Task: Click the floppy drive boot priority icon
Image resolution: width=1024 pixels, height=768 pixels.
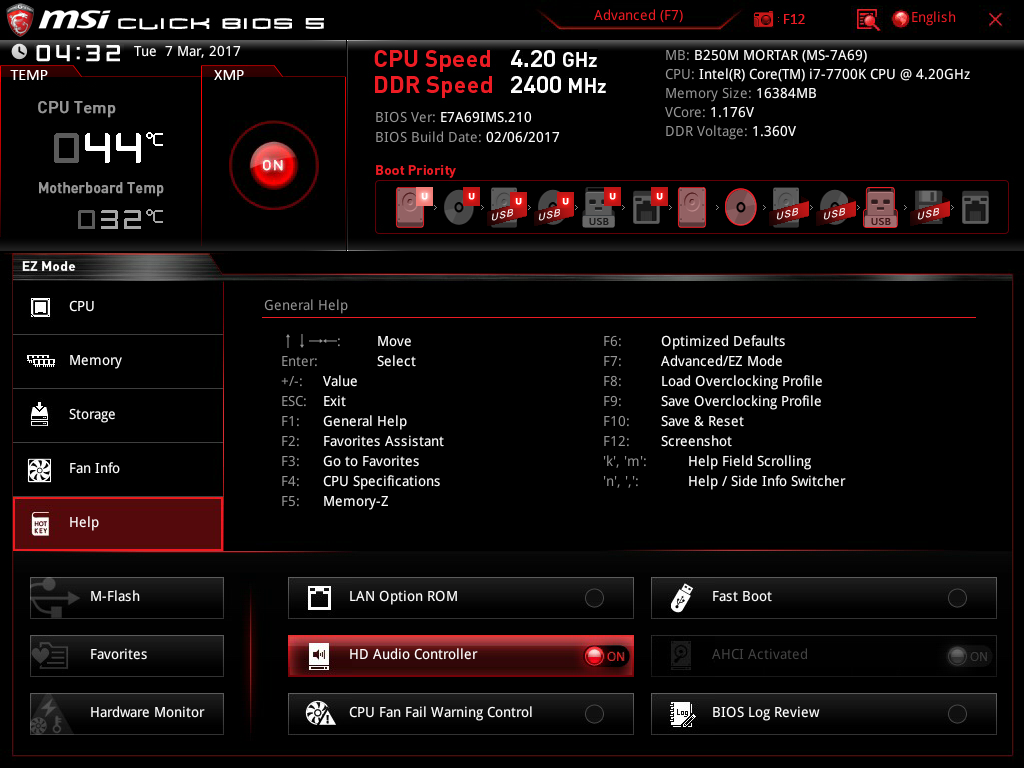Action: coord(928,207)
